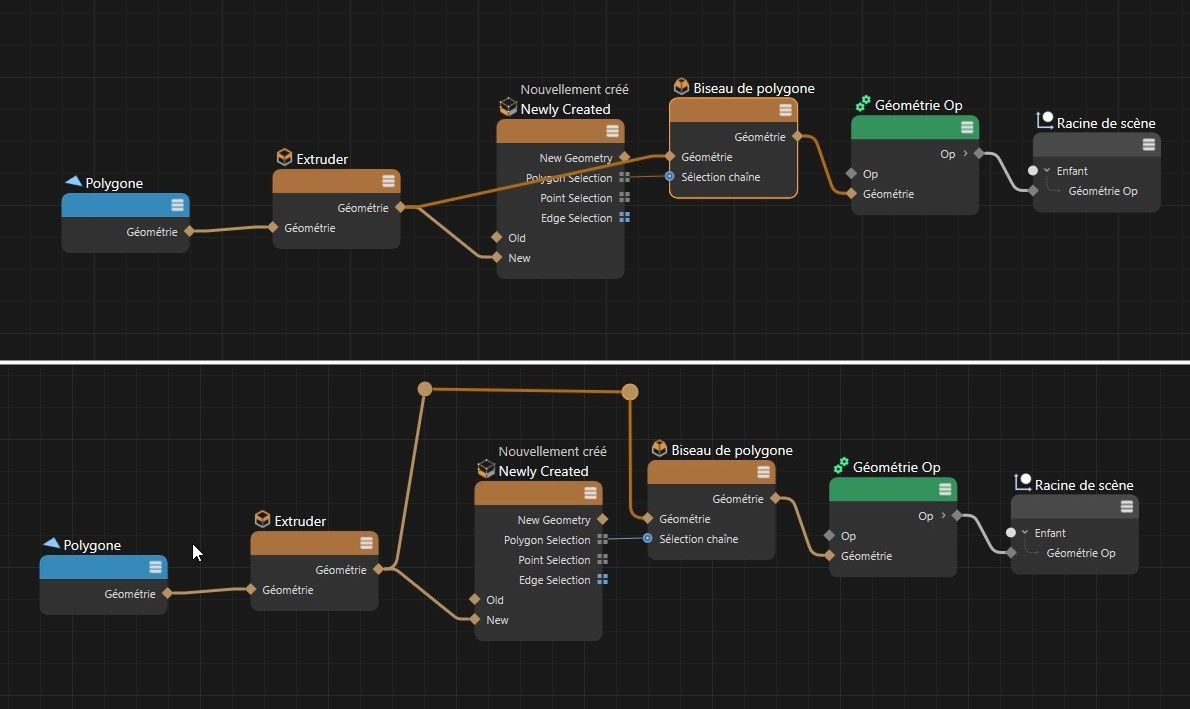Click the Newly Created node icon in the top graph

508,108
